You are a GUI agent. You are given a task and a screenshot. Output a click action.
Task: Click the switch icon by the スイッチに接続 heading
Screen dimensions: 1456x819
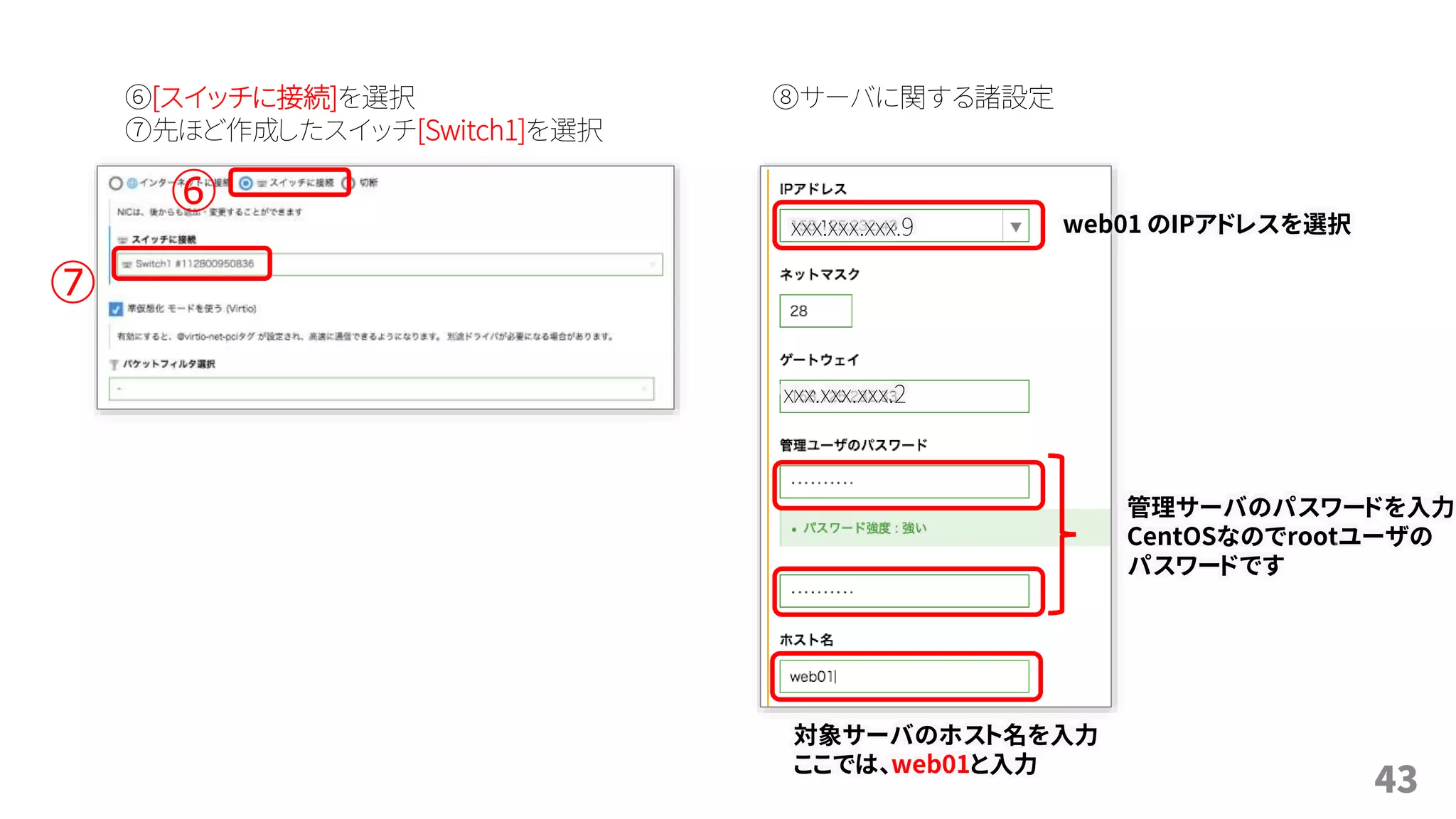coord(122,240)
